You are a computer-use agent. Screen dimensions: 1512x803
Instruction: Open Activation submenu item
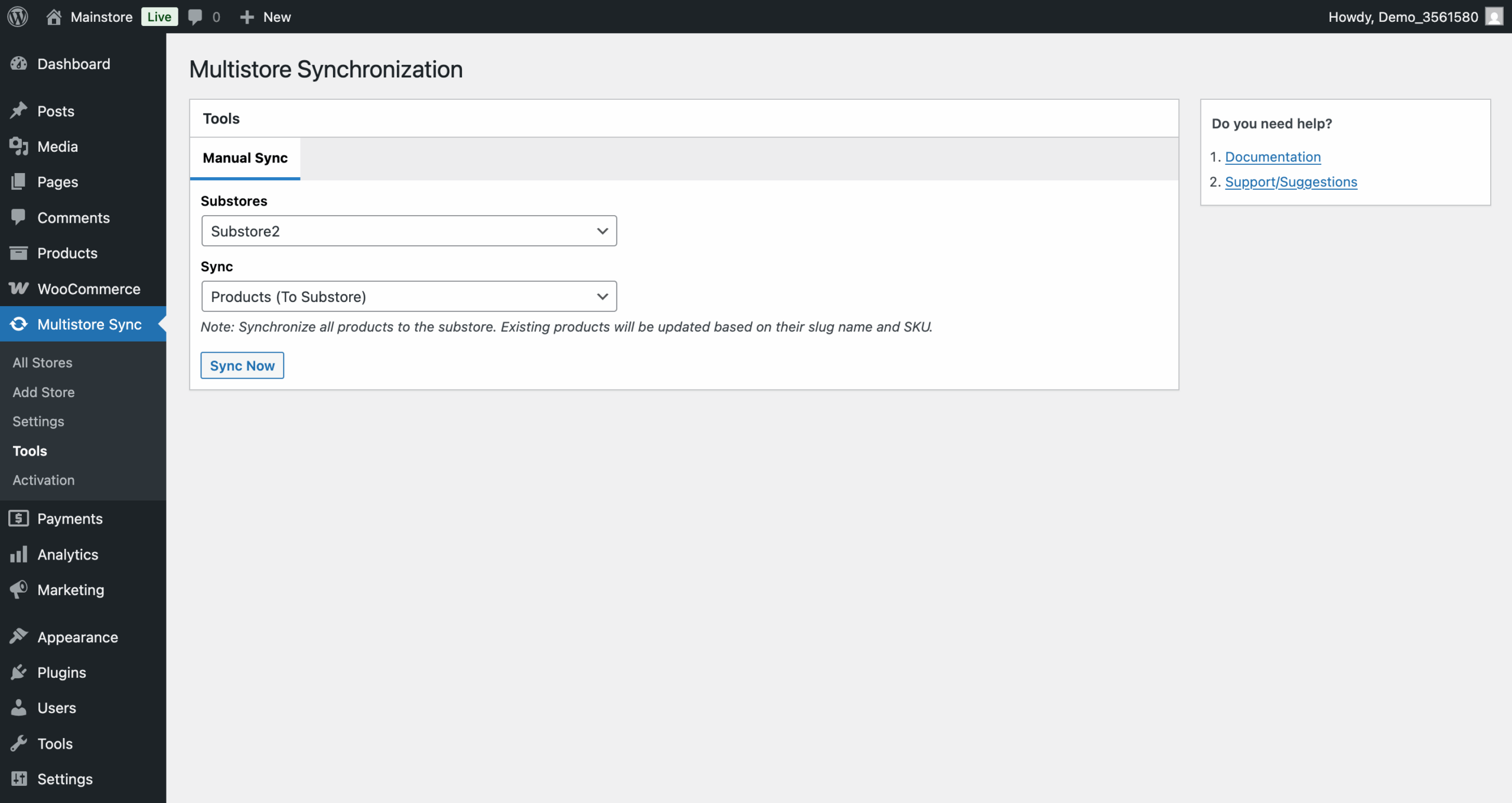pos(44,480)
